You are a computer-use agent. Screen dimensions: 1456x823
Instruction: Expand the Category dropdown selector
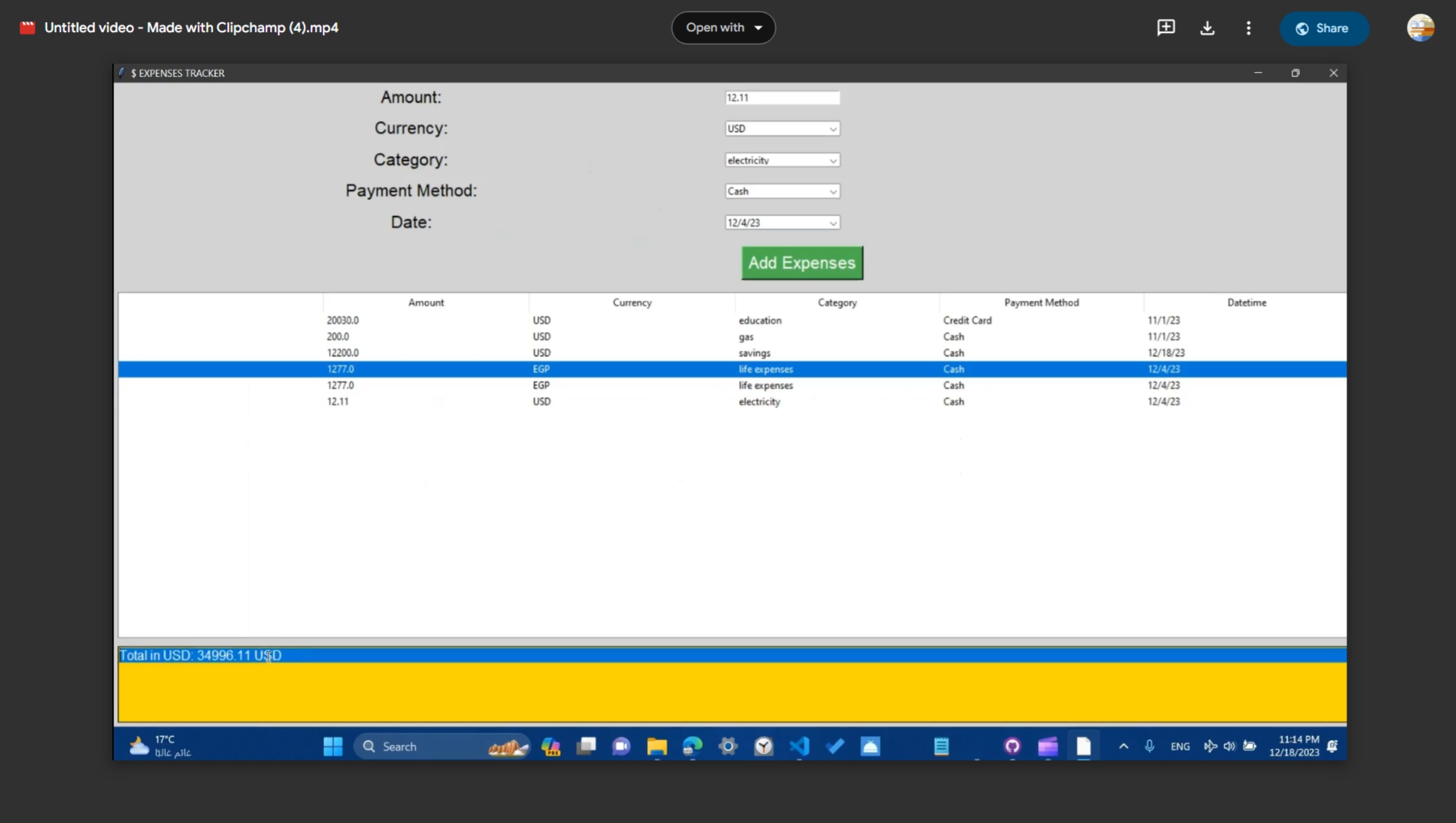click(x=832, y=160)
